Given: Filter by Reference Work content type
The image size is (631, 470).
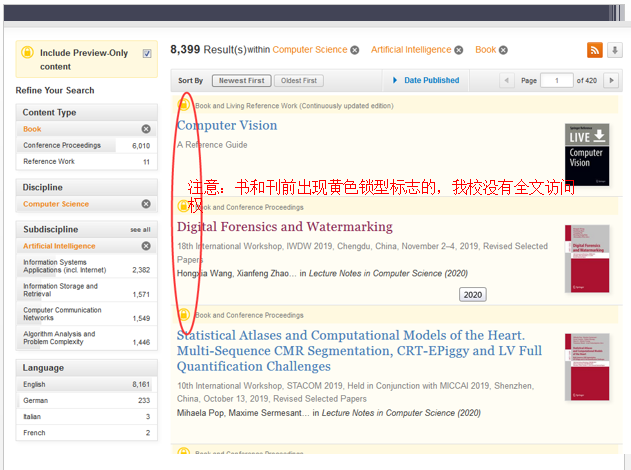Looking at the screenshot, I should click(x=87, y=161).
